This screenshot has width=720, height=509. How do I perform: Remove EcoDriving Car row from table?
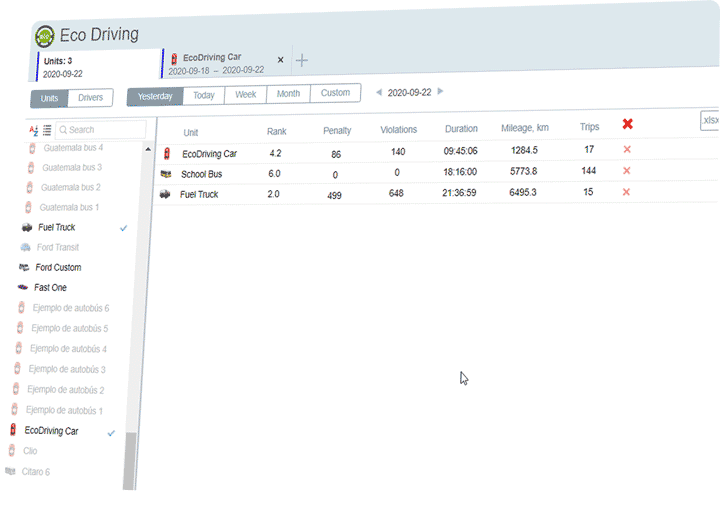(x=627, y=149)
